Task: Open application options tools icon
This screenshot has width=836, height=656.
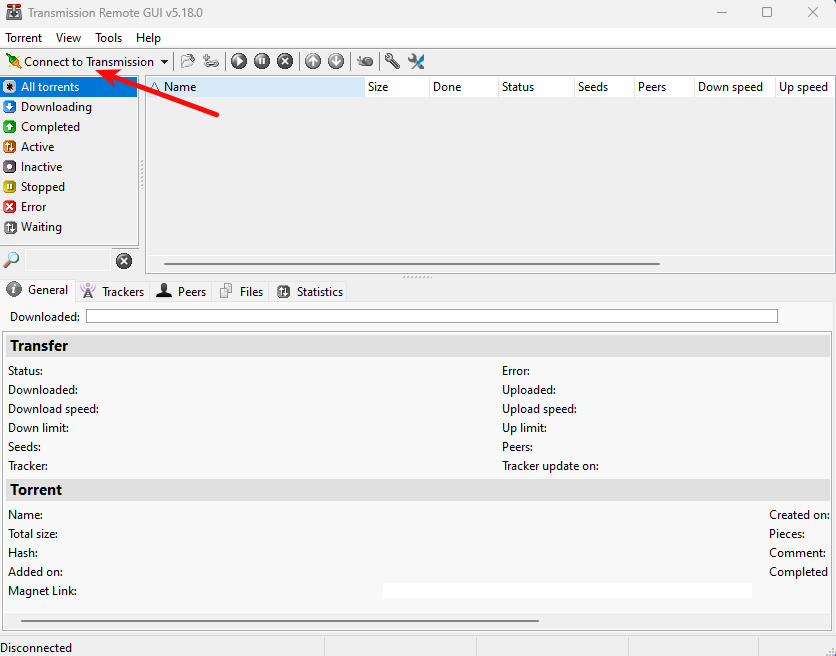Action: [x=416, y=61]
